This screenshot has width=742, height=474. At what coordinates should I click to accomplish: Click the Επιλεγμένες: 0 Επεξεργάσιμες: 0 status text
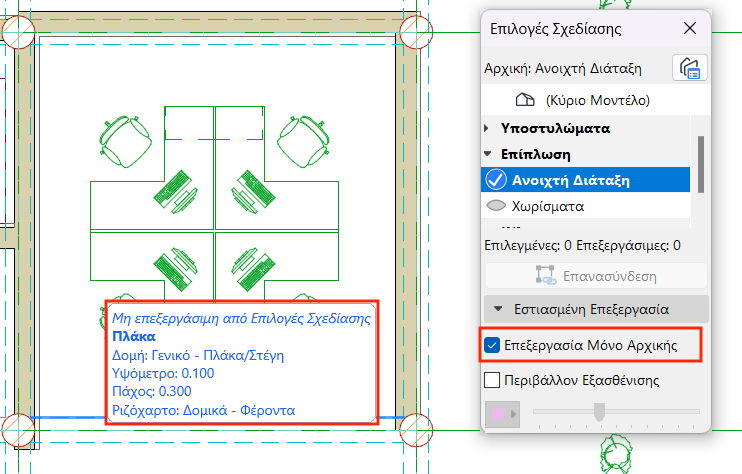click(x=583, y=245)
